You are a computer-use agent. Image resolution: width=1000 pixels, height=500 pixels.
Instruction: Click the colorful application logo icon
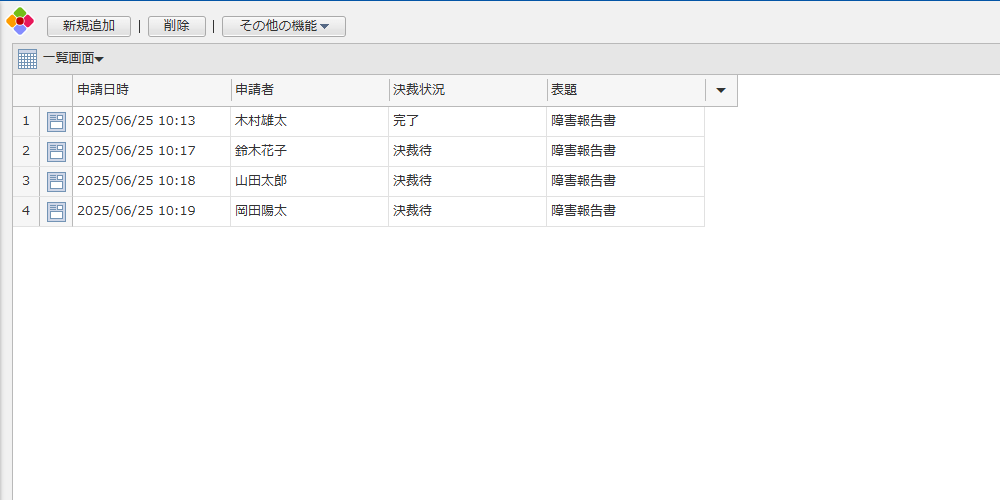tap(20, 21)
